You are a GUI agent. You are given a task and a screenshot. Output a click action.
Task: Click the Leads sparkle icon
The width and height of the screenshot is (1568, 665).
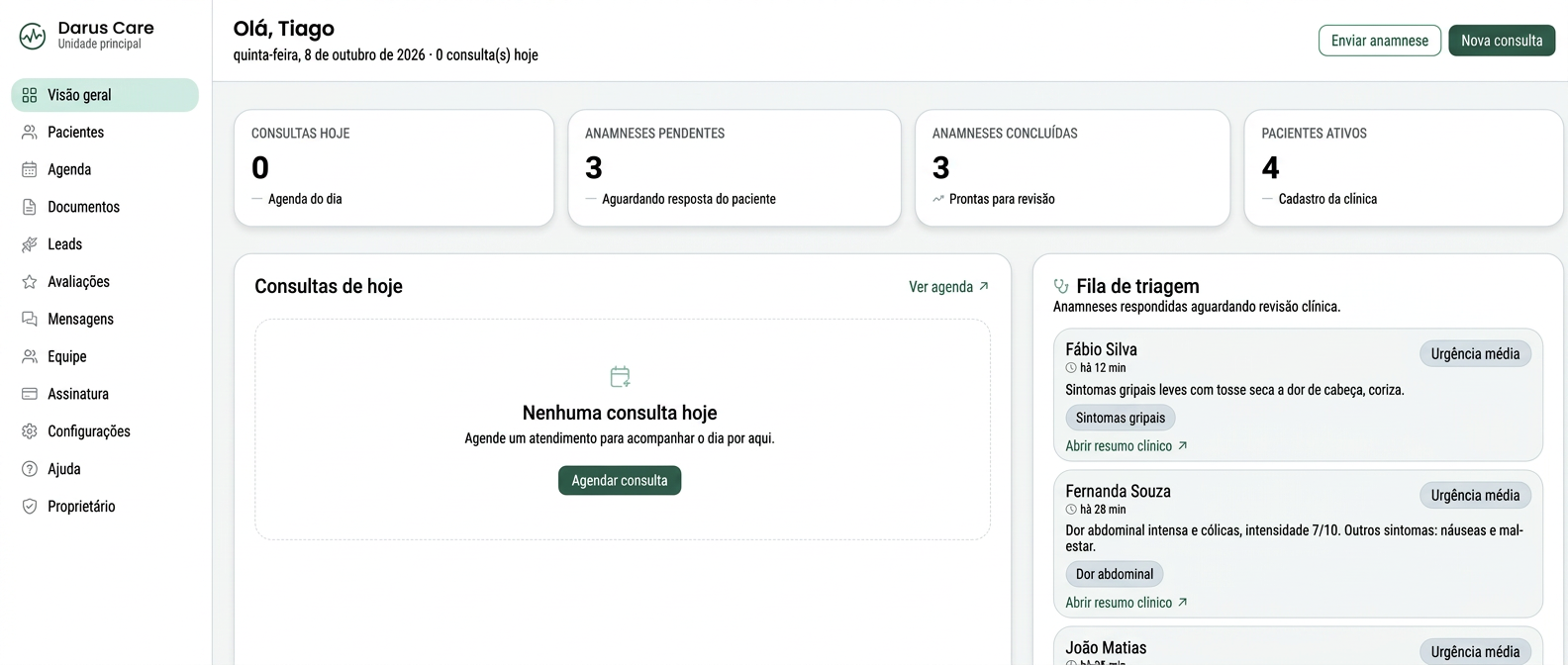(30, 244)
